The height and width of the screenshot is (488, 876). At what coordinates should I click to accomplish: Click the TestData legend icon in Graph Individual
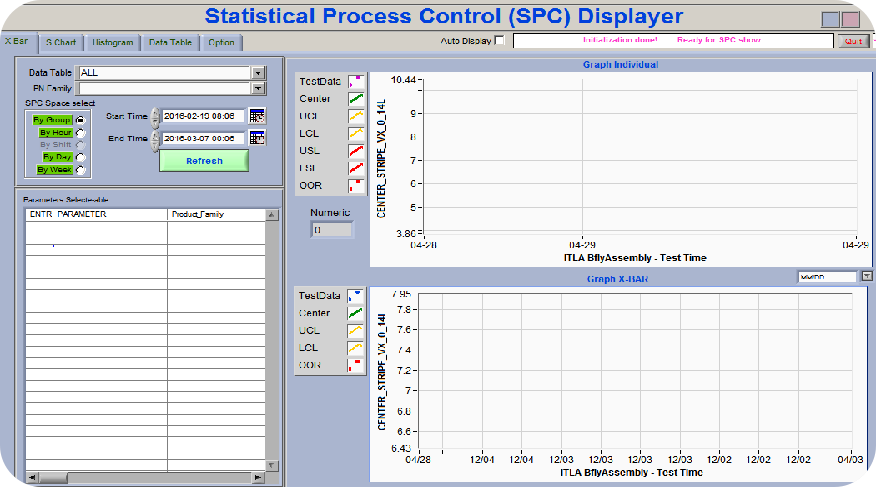355,81
